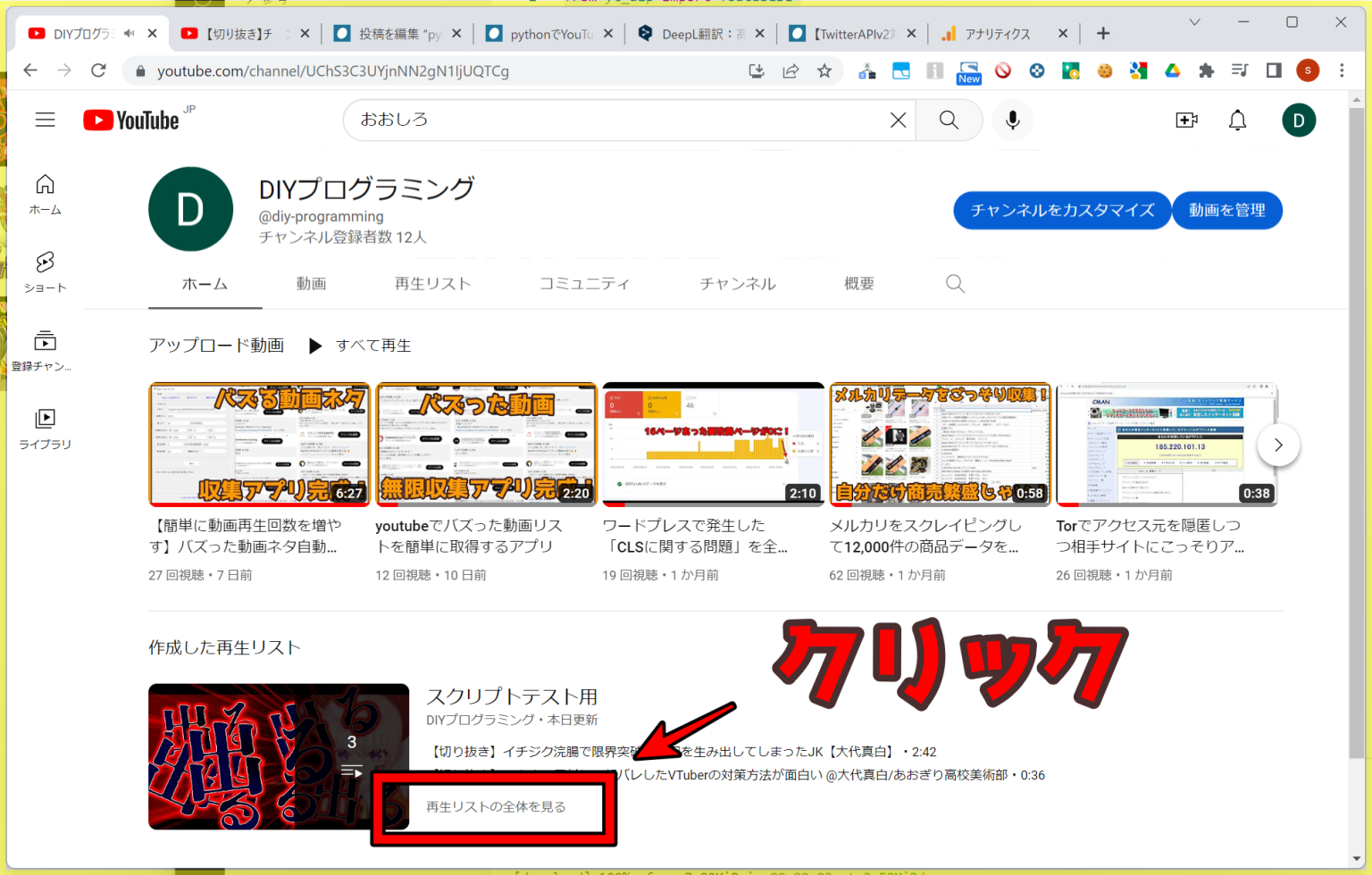Open the Chrome three-dot menu
This screenshot has height=875, width=1372.
pyautogui.click(x=1342, y=71)
